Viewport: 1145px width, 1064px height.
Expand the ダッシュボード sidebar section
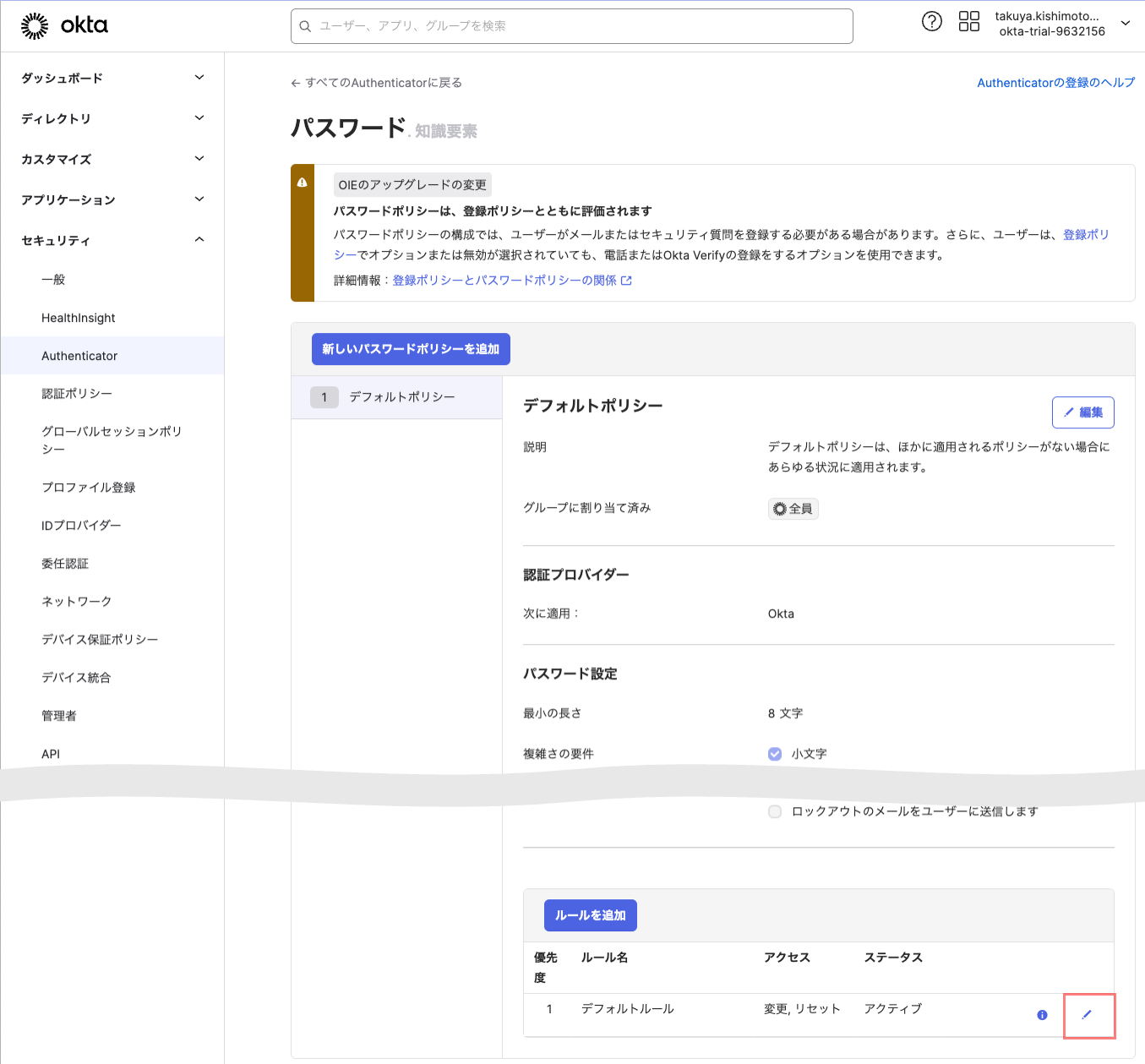(199, 78)
